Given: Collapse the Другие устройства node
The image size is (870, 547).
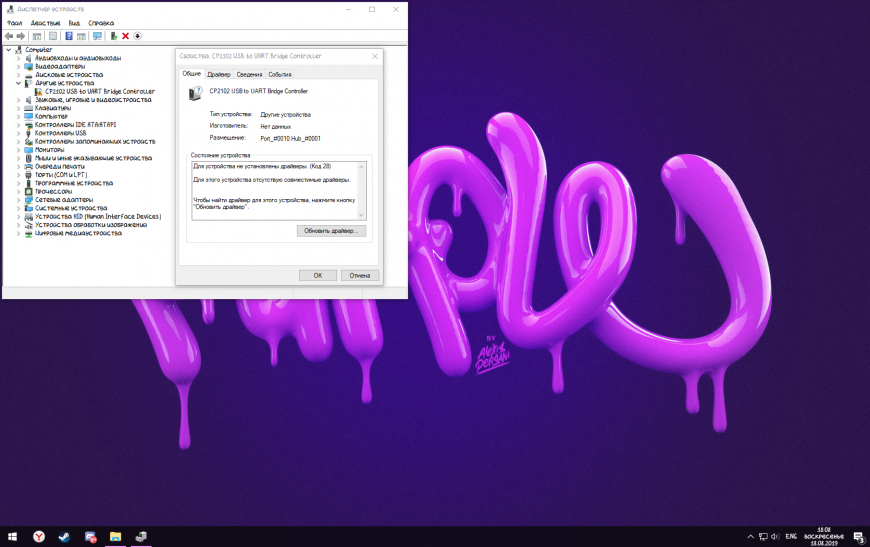Looking at the screenshot, I should [18, 83].
